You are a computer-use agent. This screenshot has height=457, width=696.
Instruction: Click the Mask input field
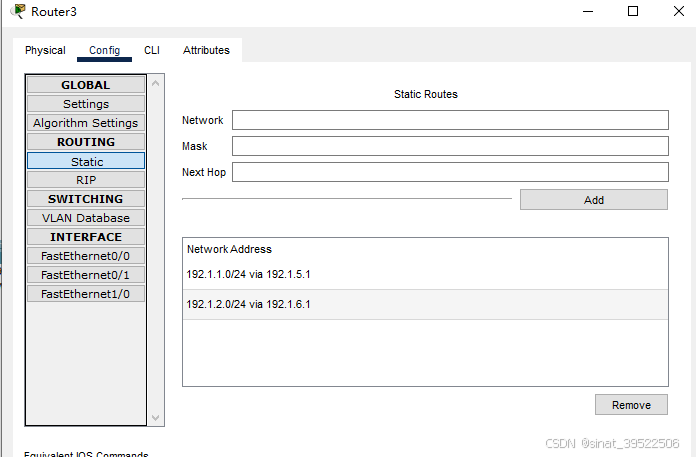click(450, 146)
